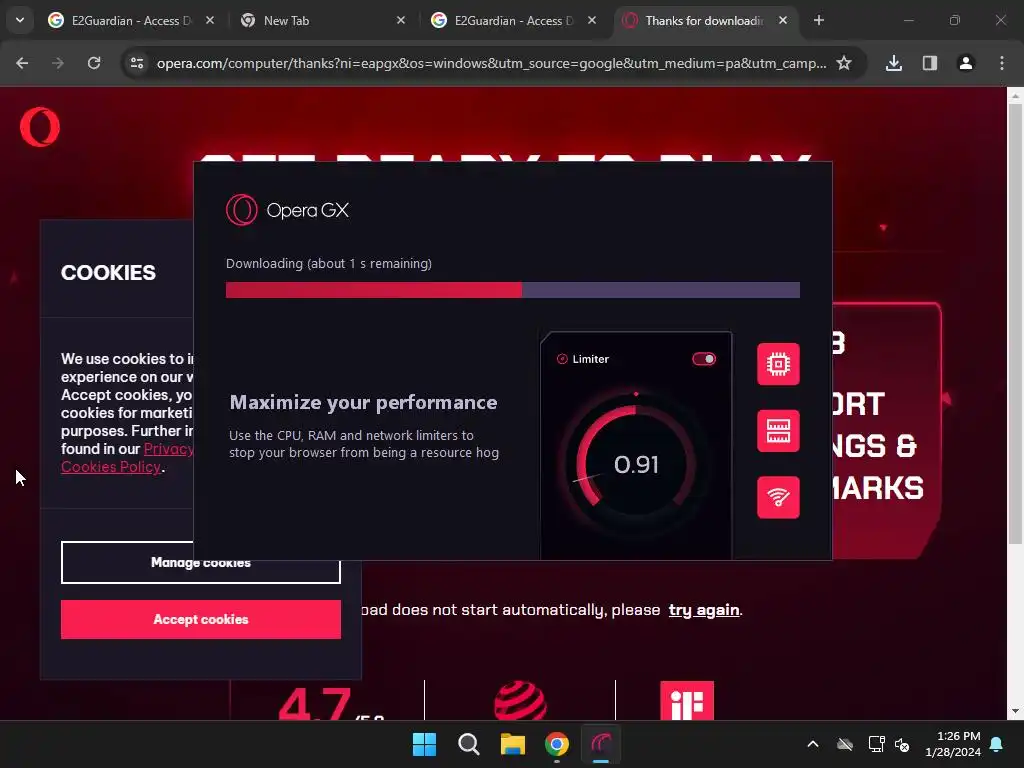This screenshot has height=768, width=1024.
Task: Open the Windows Start menu
Action: point(424,744)
